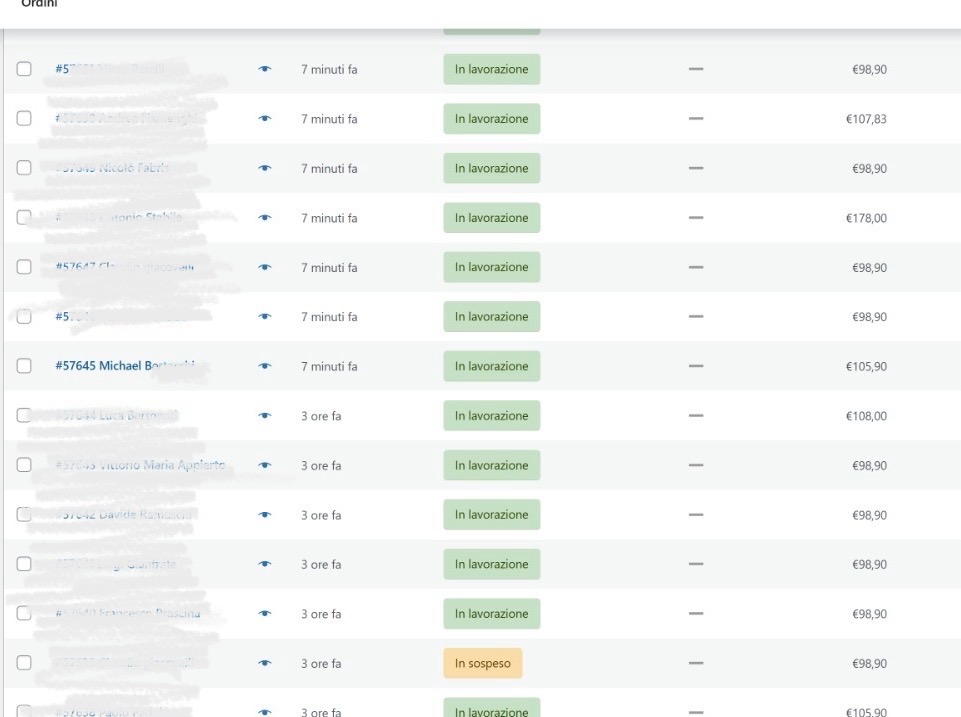Click the €108,00 order total
This screenshot has width=961, height=717.
(x=865, y=416)
